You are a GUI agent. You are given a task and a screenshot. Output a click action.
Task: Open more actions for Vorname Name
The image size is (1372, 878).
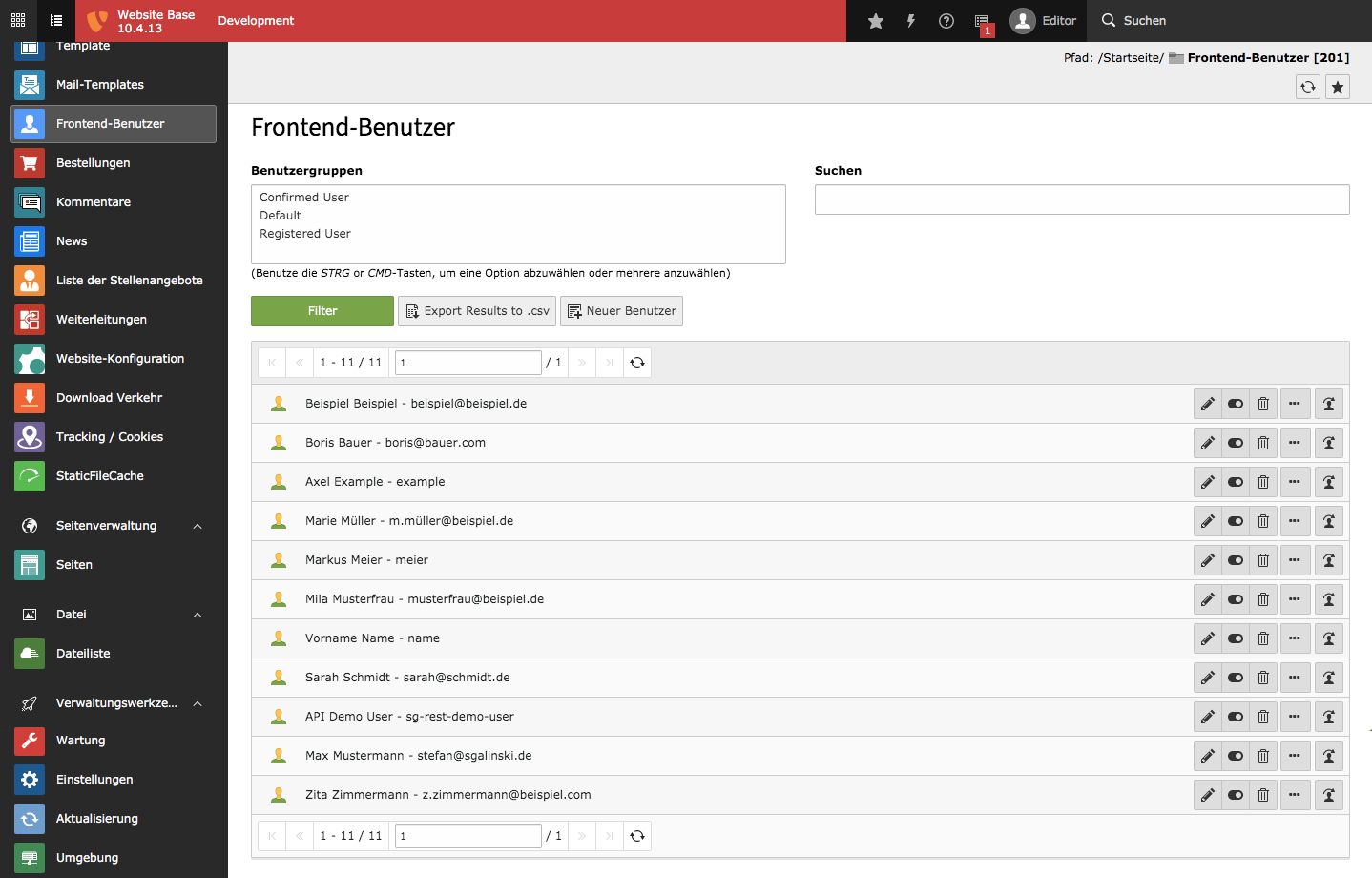[x=1295, y=638]
